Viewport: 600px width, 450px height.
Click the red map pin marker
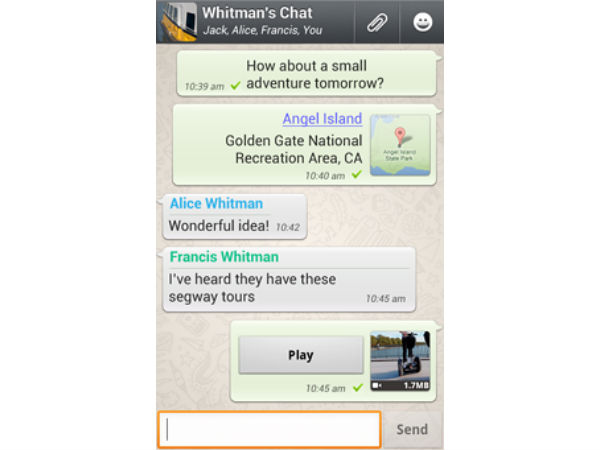[400, 136]
